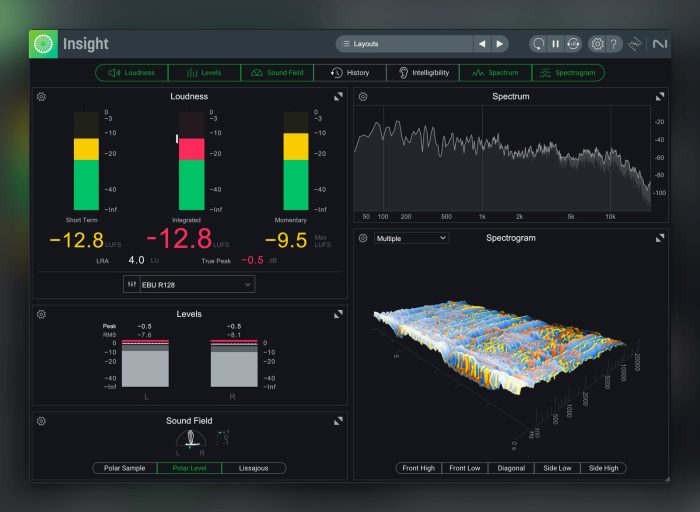Click the correlation meter beside vectorscope
This screenshot has width=700, height=512.
coord(223,437)
